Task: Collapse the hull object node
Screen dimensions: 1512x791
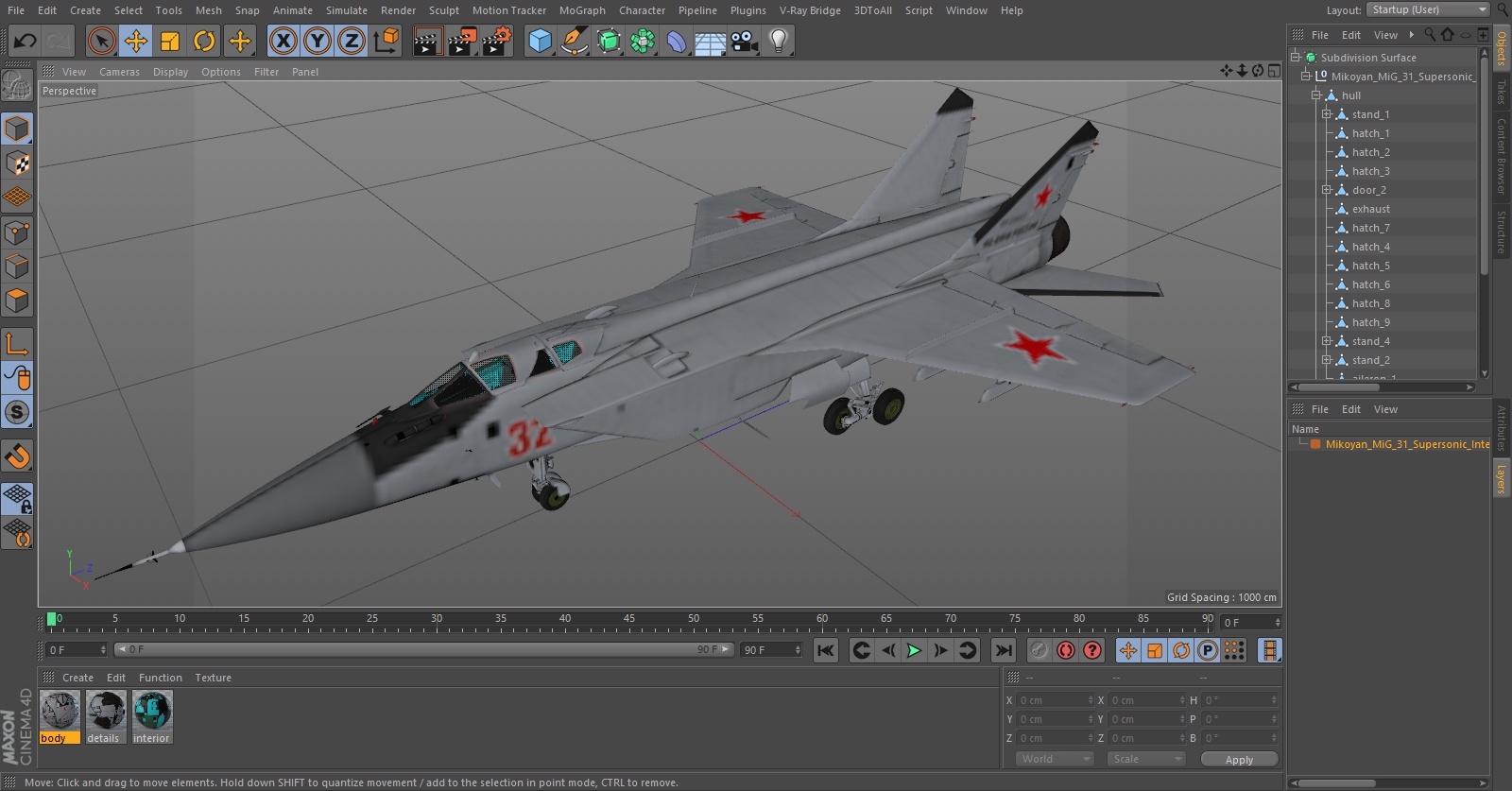Action: click(1316, 95)
